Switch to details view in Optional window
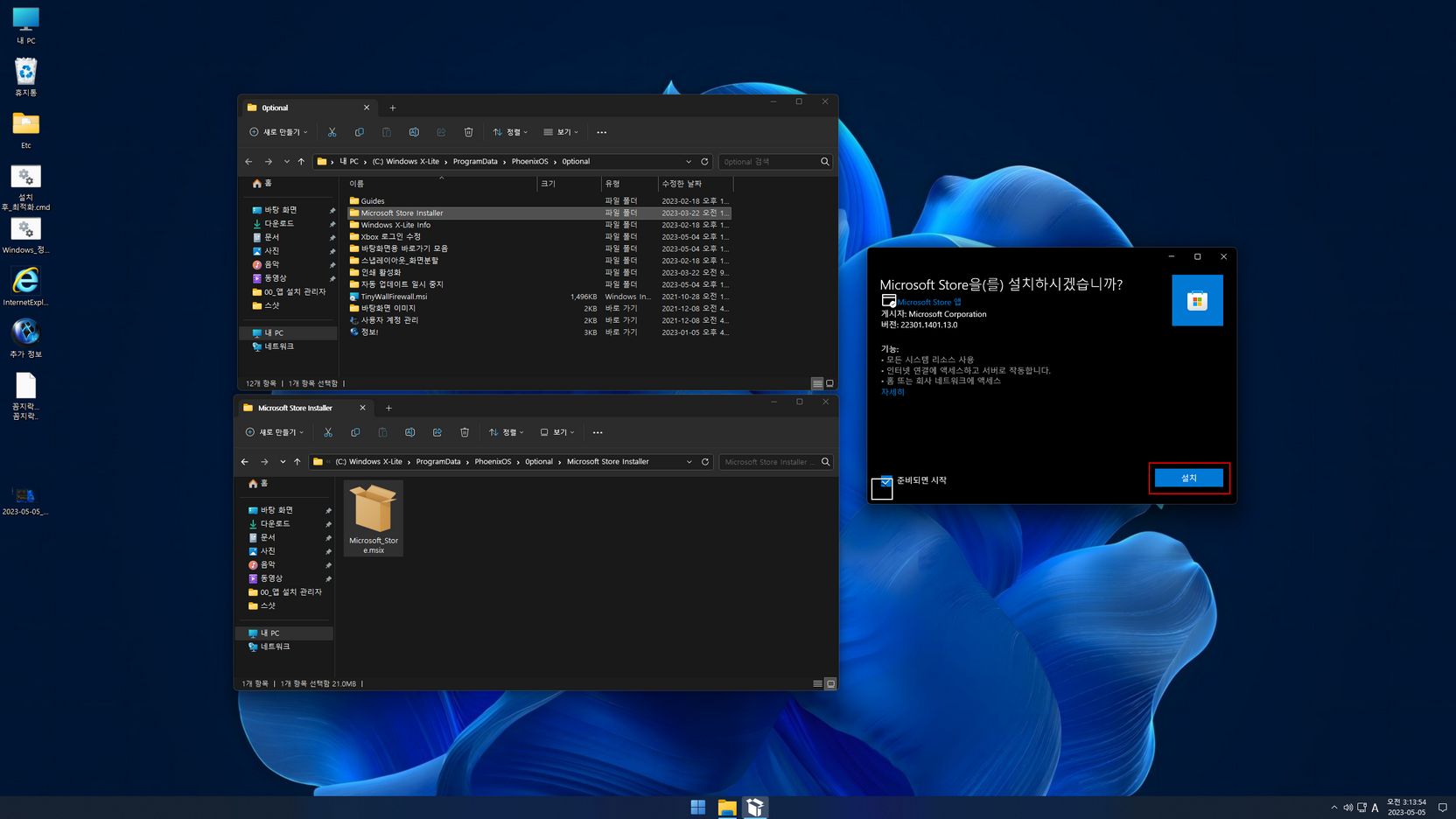Viewport: 1456px width, 819px height. point(817,383)
